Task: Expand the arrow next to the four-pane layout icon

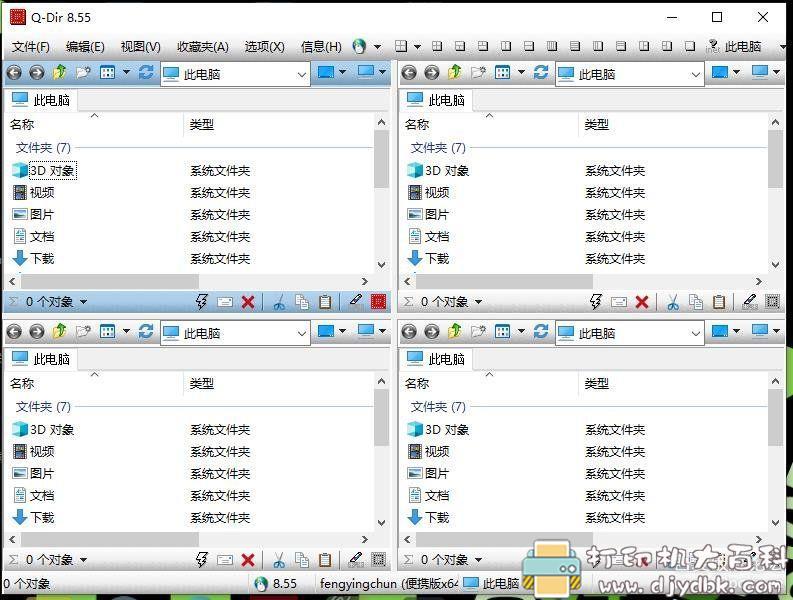Action: point(417,47)
